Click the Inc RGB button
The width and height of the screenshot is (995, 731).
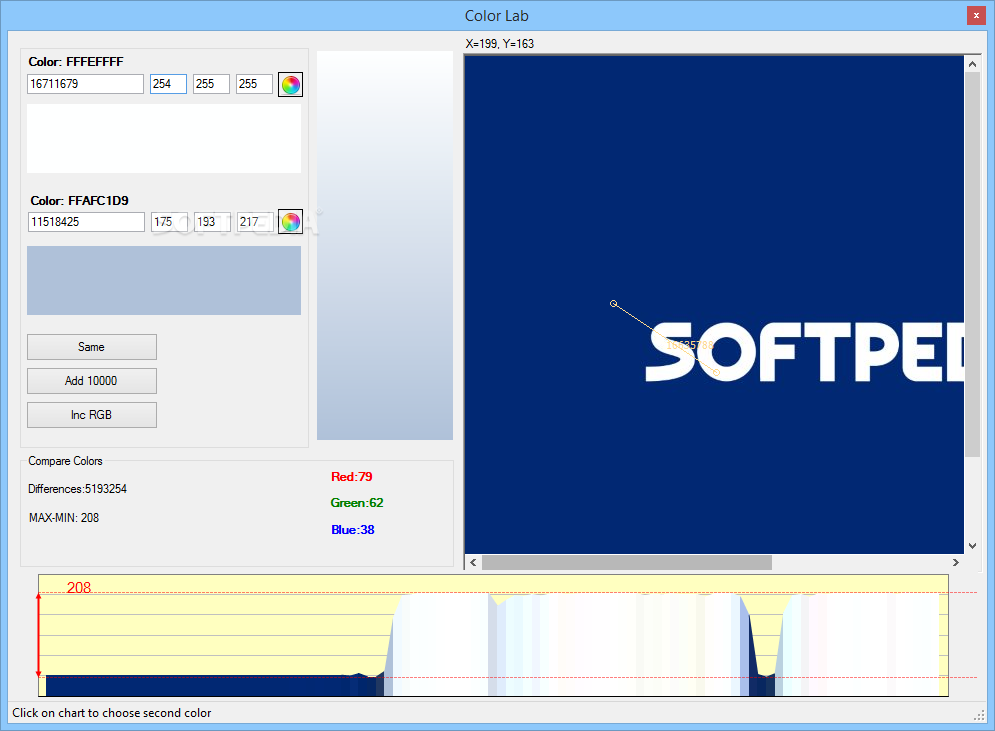92,415
